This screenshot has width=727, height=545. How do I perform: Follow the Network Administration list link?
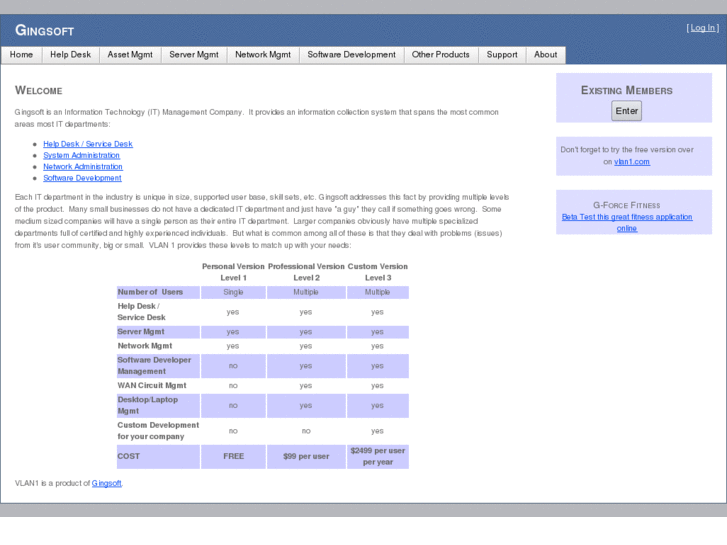point(83,167)
